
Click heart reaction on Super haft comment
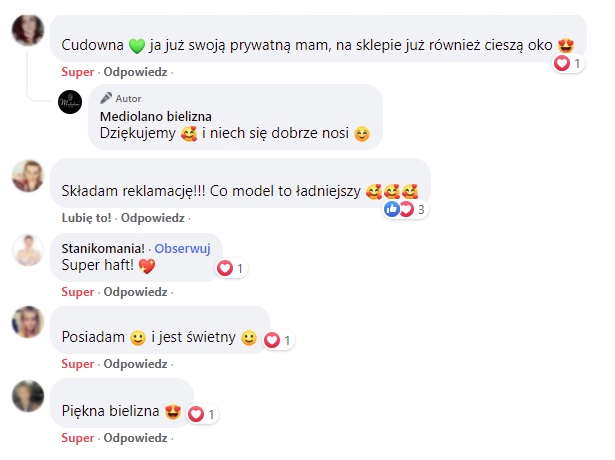click(x=225, y=268)
